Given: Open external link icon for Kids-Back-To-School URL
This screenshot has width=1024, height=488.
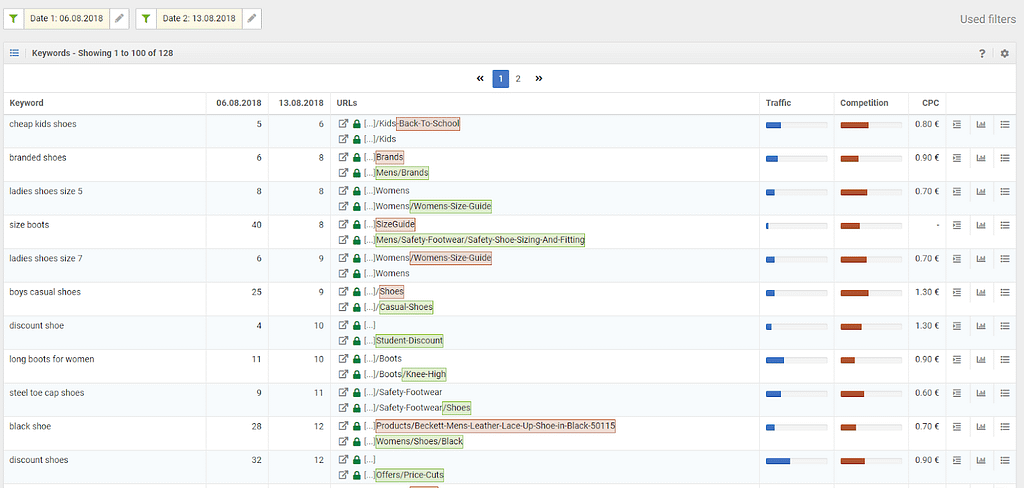Looking at the screenshot, I should 344,124.
